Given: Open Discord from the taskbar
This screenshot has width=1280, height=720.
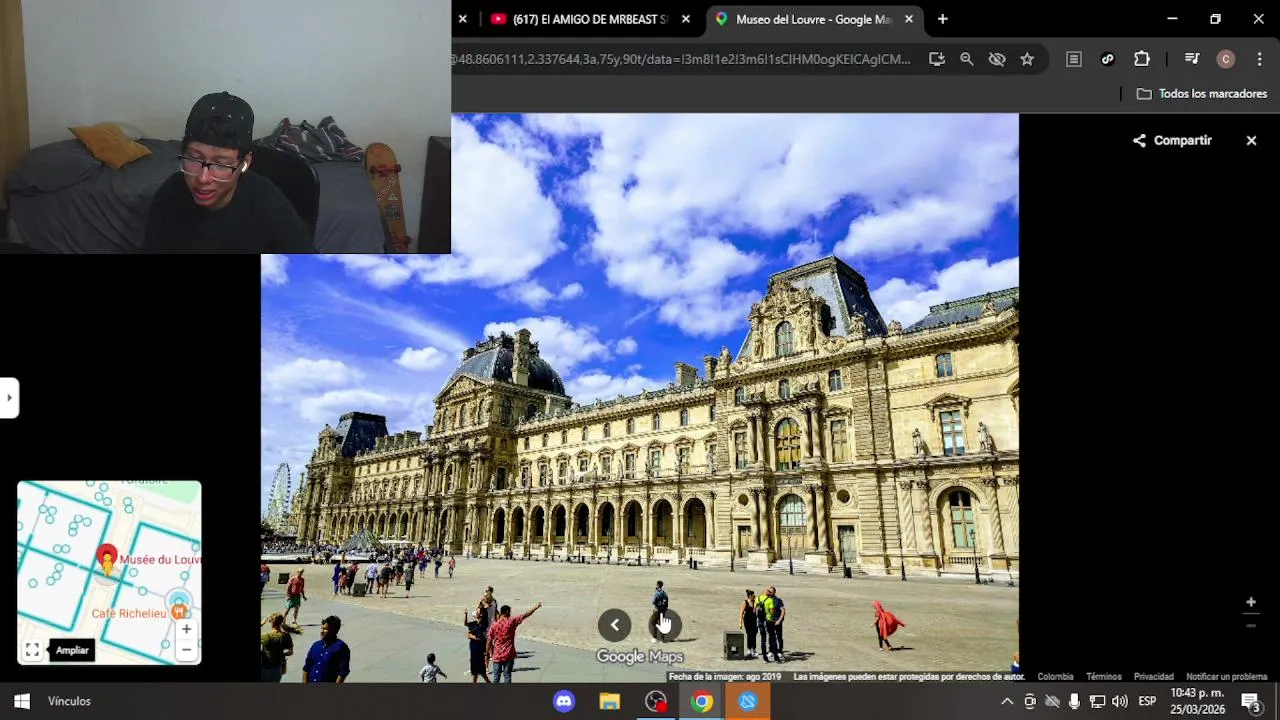Looking at the screenshot, I should coord(564,701).
